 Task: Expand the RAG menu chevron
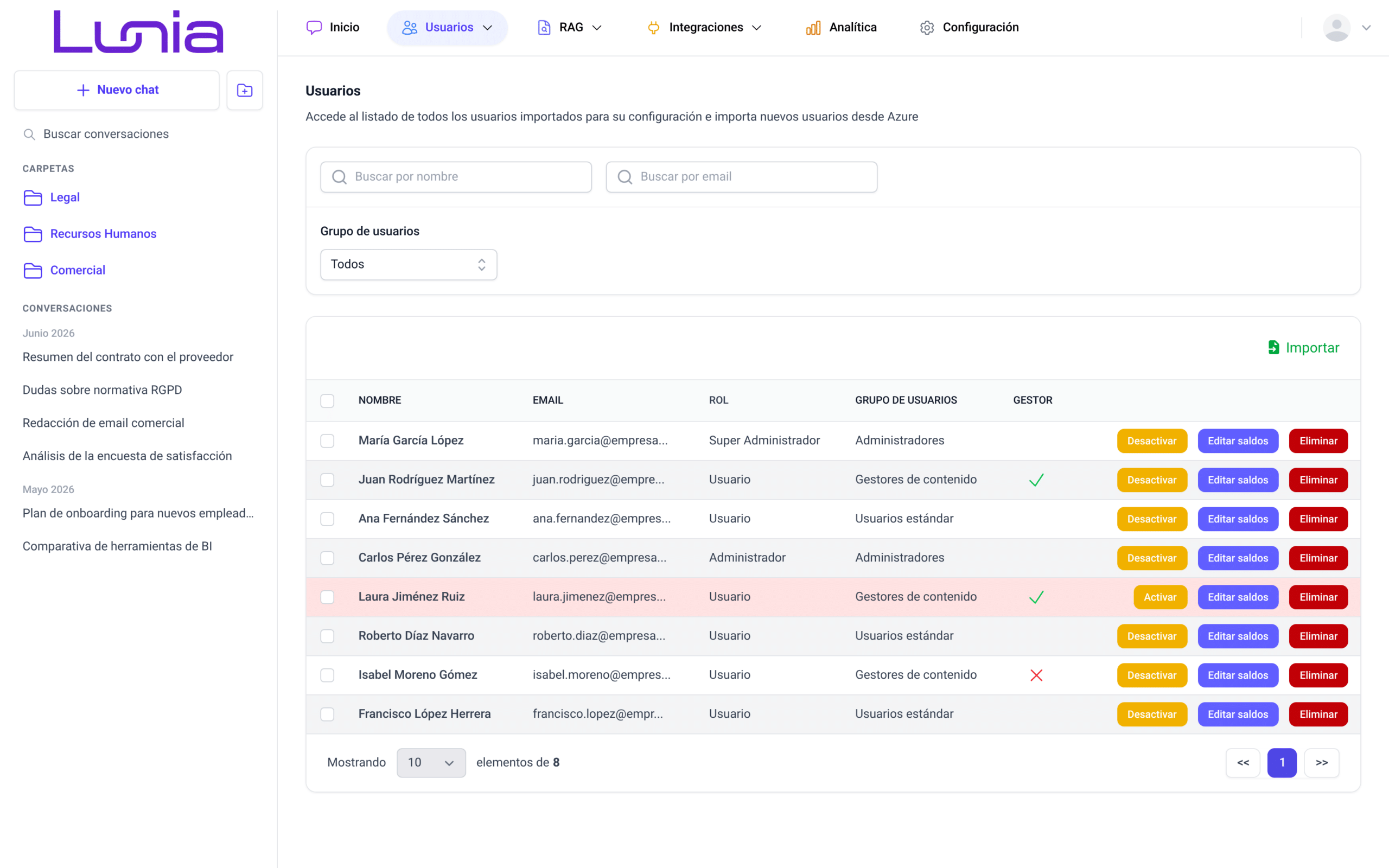pos(597,28)
